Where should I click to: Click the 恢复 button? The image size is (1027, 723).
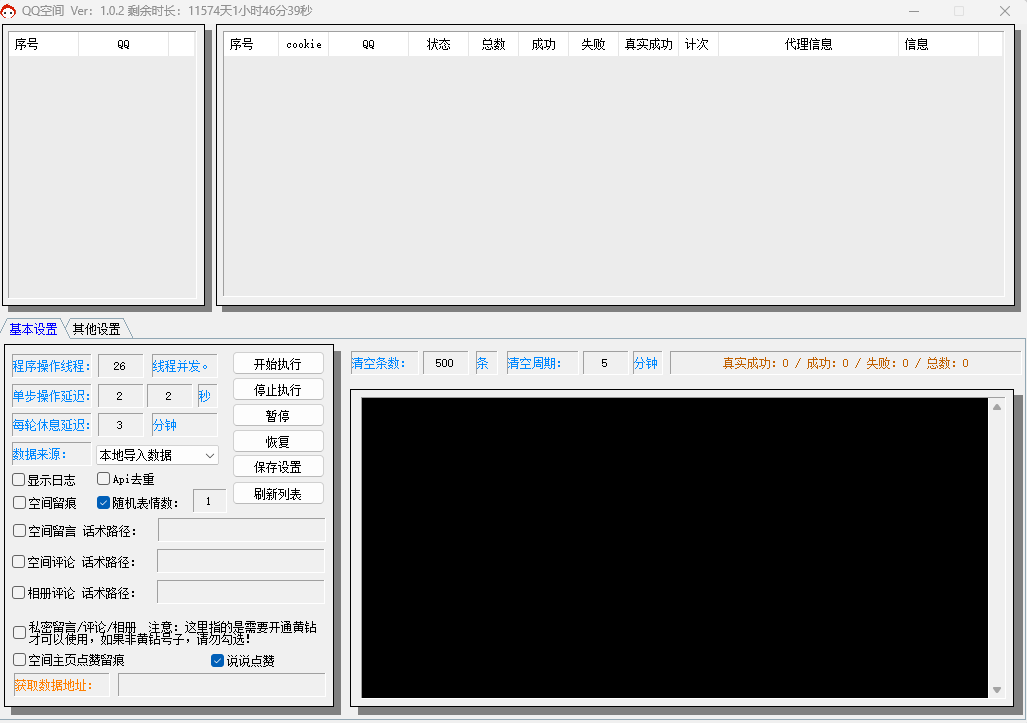click(278, 441)
